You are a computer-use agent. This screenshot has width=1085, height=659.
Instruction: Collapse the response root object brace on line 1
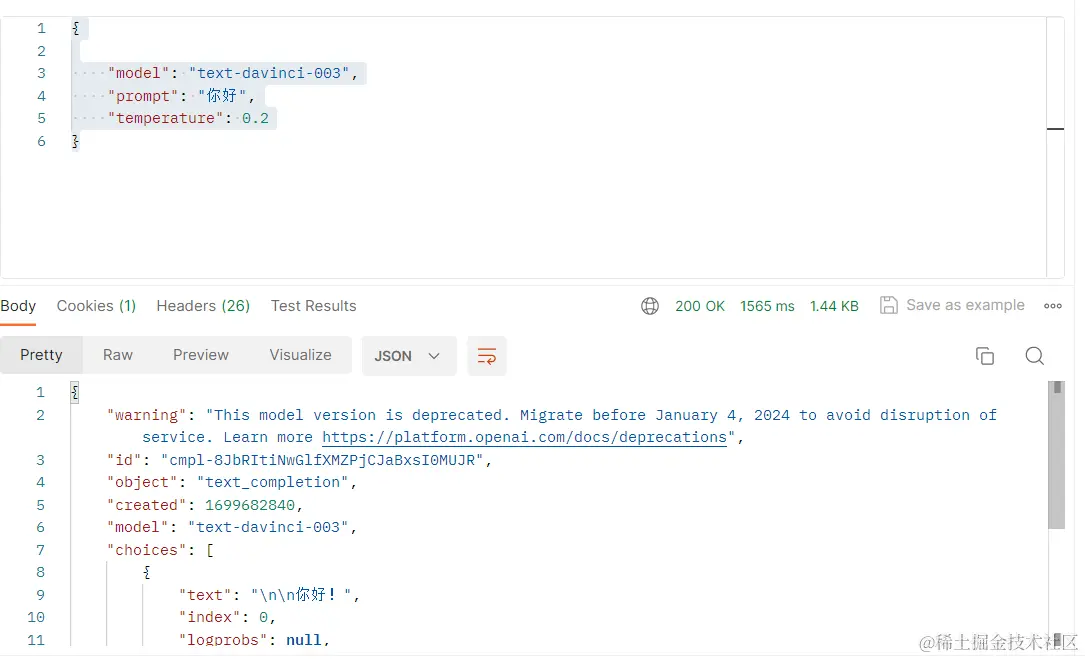75,392
